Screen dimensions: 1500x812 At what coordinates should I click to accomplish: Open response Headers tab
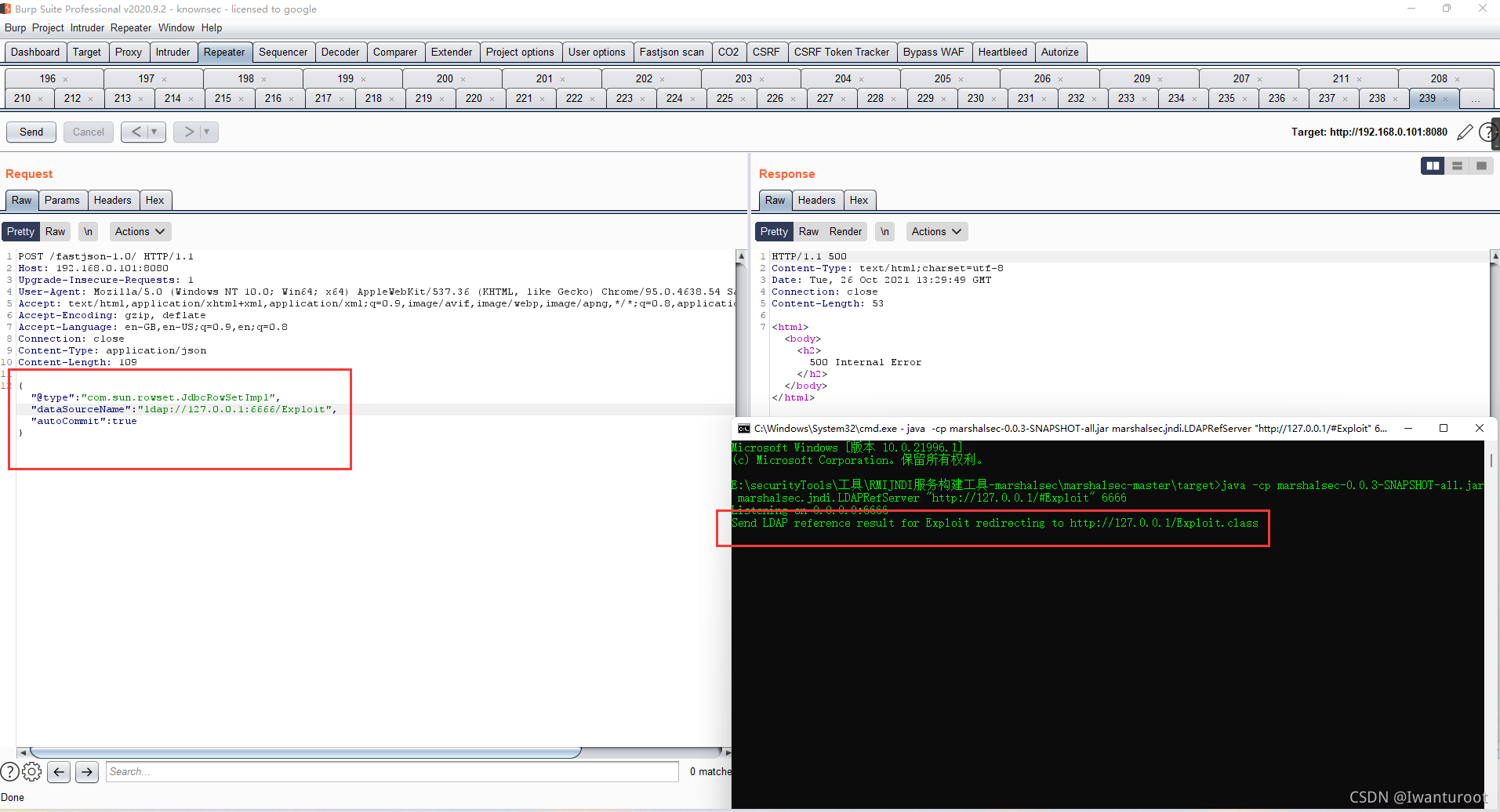[817, 201]
